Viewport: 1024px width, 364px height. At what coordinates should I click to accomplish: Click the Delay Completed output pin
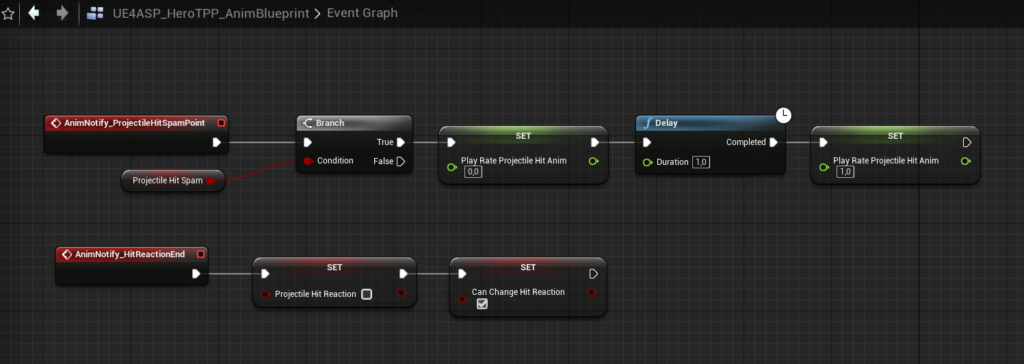point(773,142)
